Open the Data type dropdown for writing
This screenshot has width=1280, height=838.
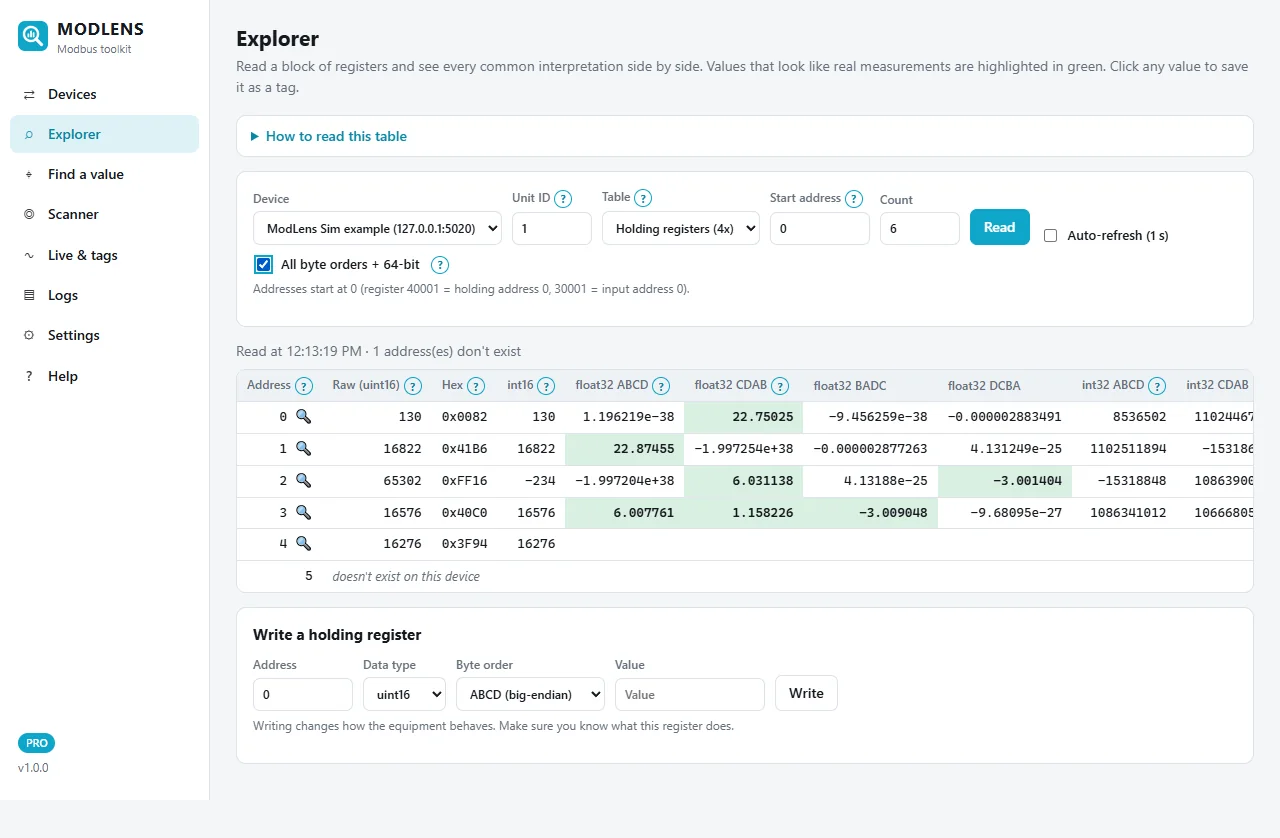(404, 694)
